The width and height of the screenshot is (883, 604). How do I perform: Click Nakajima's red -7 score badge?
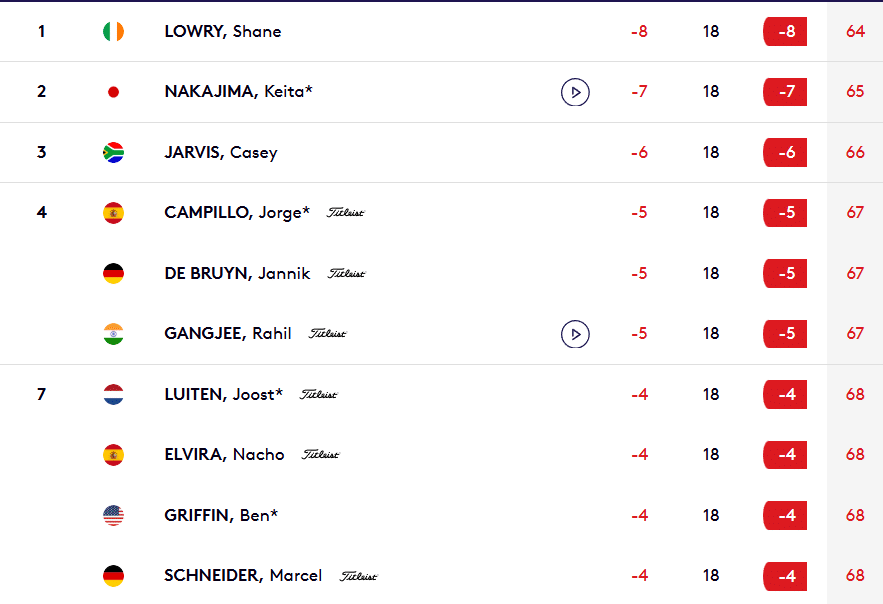(785, 92)
